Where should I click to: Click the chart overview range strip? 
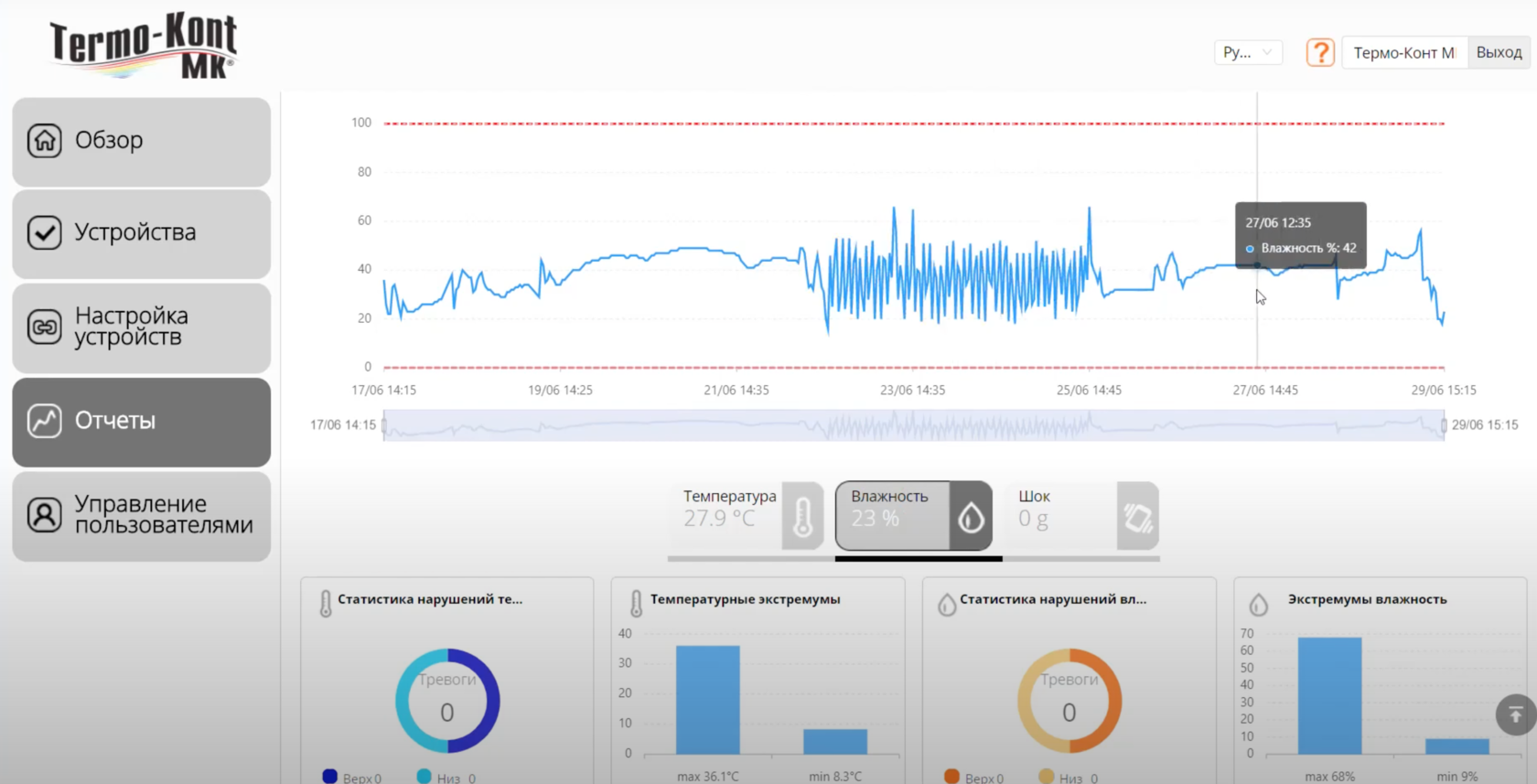point(914,425)
